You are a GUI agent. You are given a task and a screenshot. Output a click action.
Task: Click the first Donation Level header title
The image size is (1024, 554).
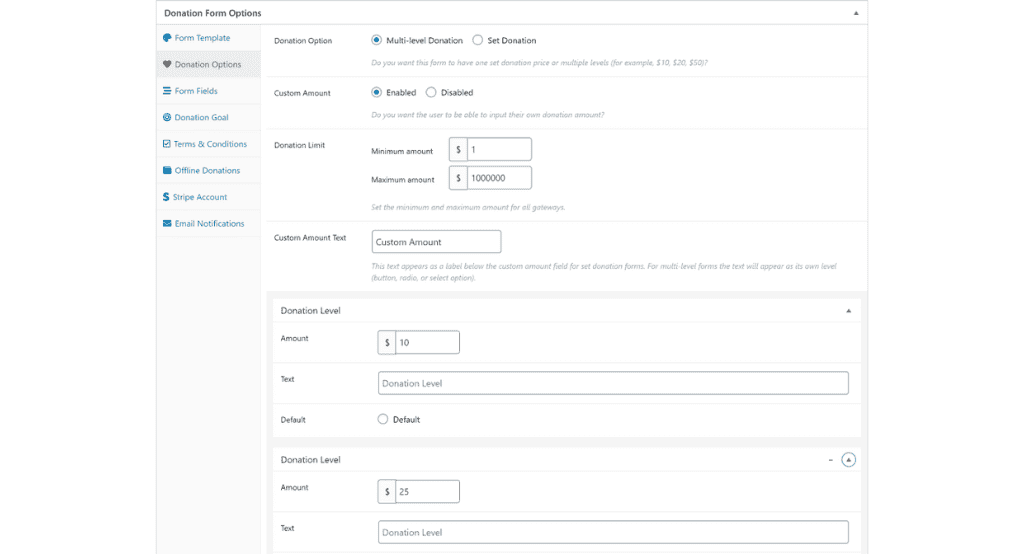(310, 311)
